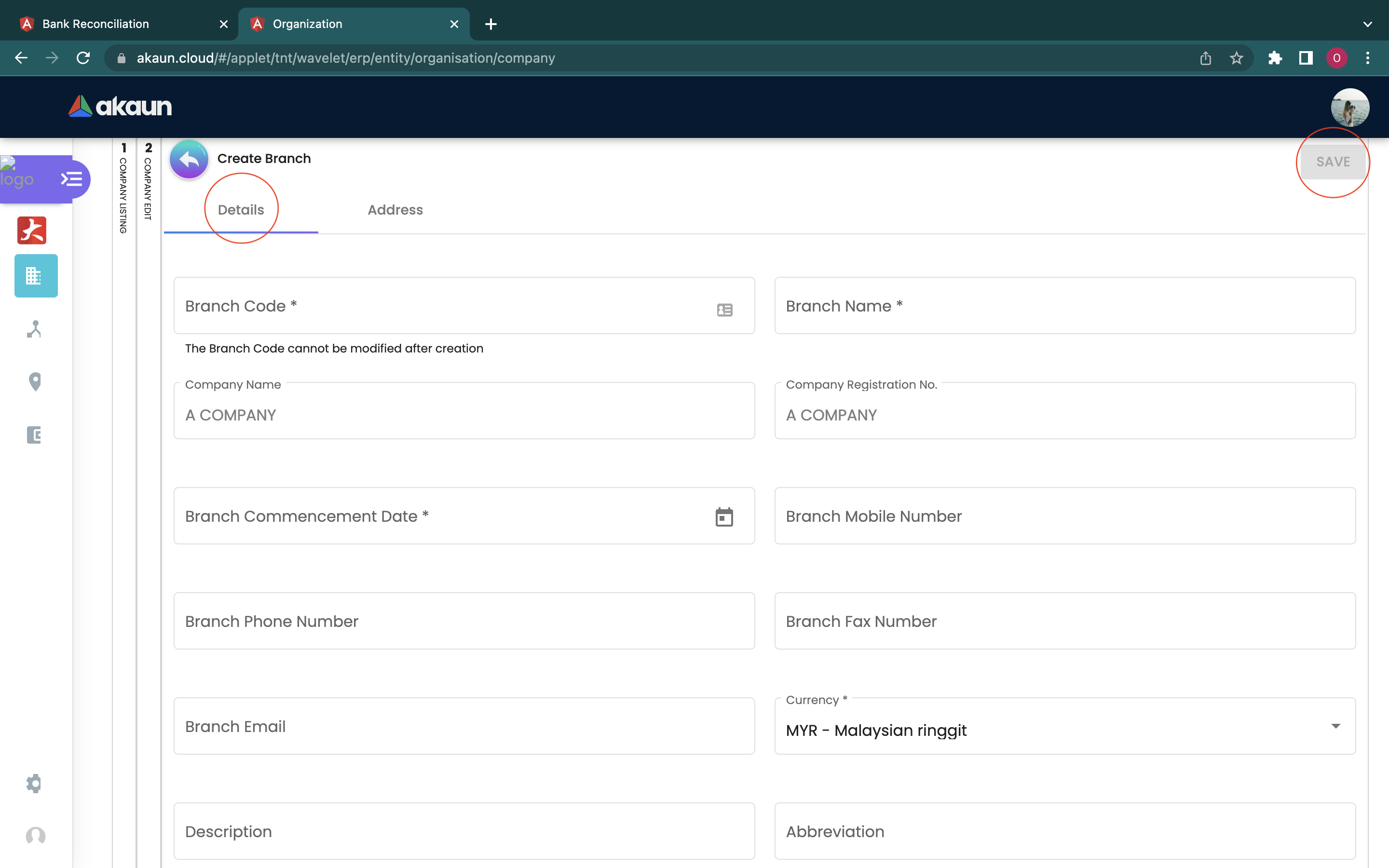Open the Company Listing vertical breadcrumb

coord(123,190)
